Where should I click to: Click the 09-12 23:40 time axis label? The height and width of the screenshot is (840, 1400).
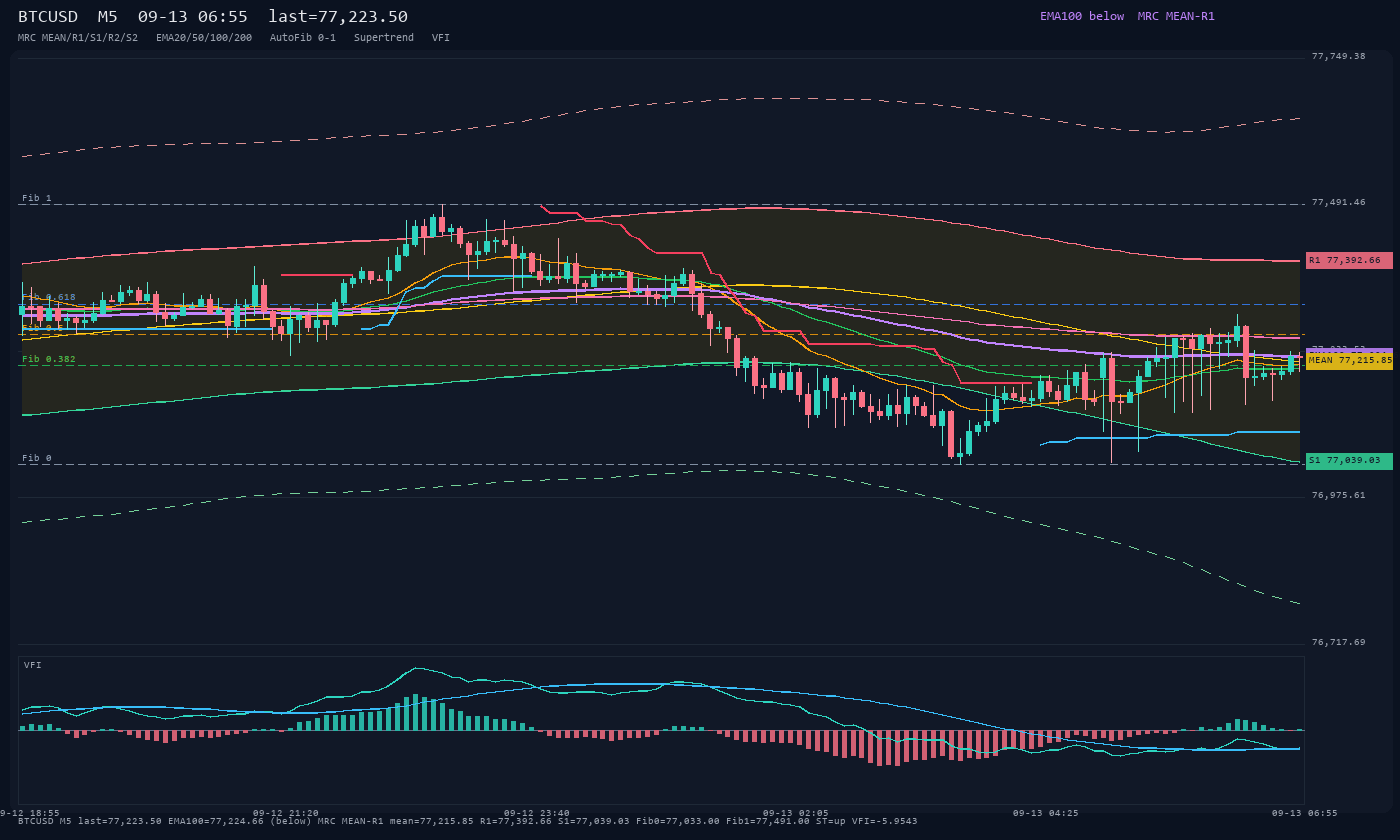coord(537,813)
